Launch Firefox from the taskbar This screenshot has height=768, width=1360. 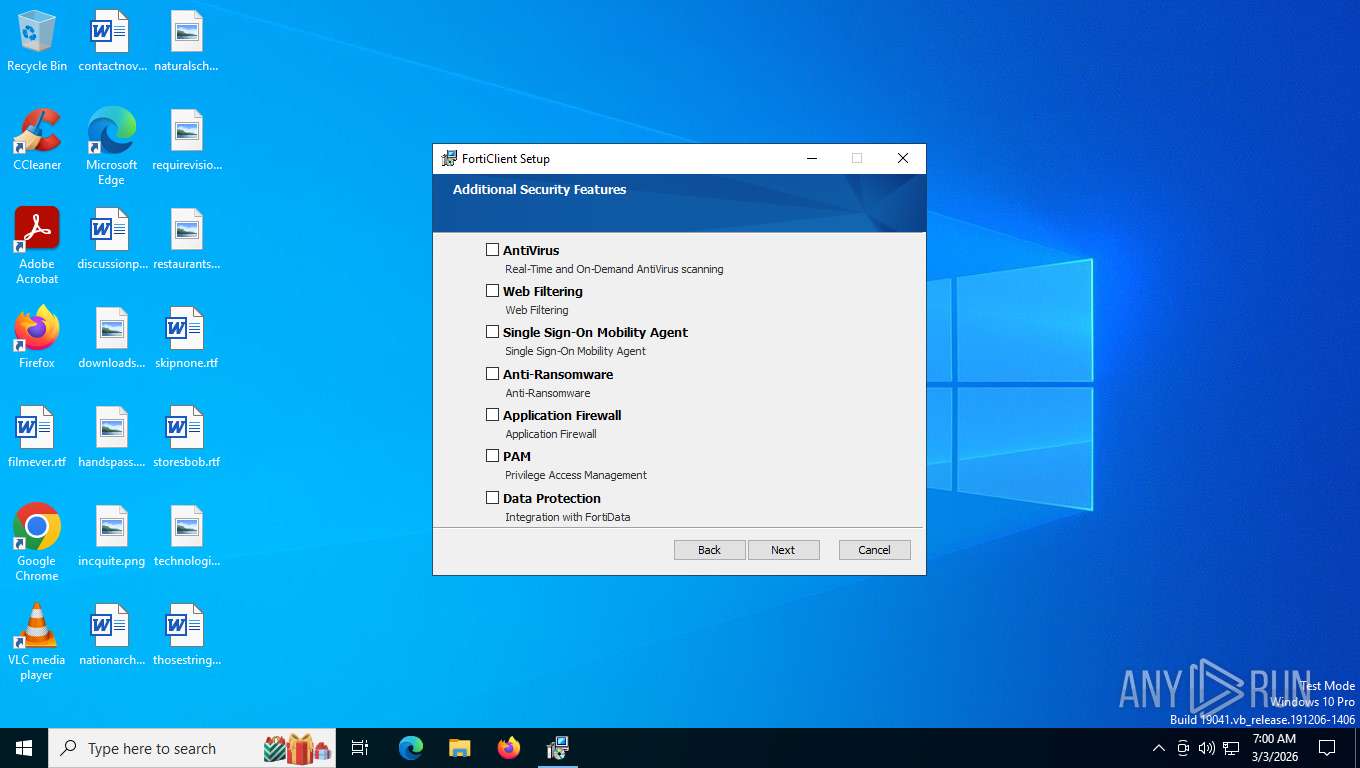[x=508, y=748]
